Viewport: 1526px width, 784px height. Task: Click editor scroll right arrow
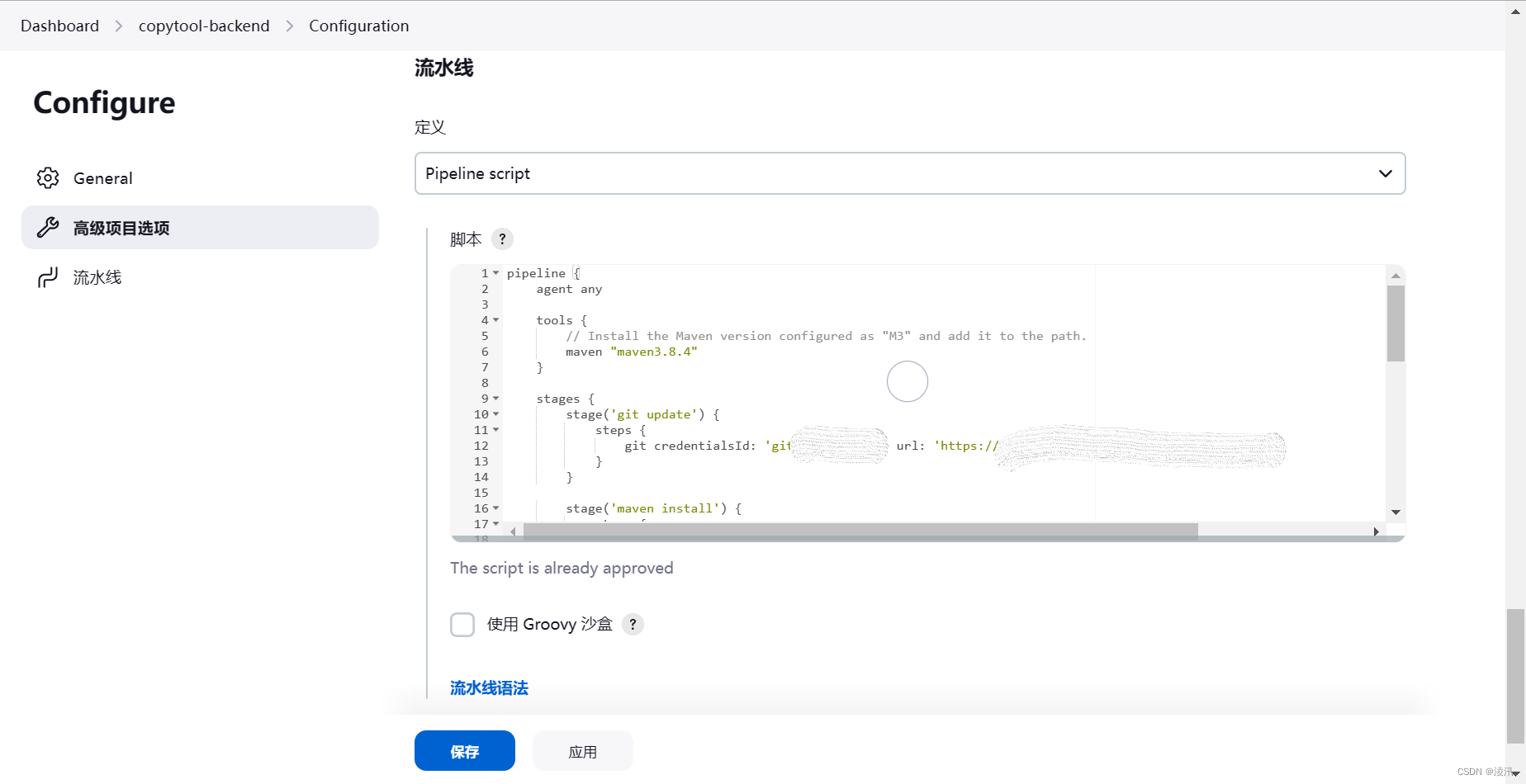tap(1376, 531)
